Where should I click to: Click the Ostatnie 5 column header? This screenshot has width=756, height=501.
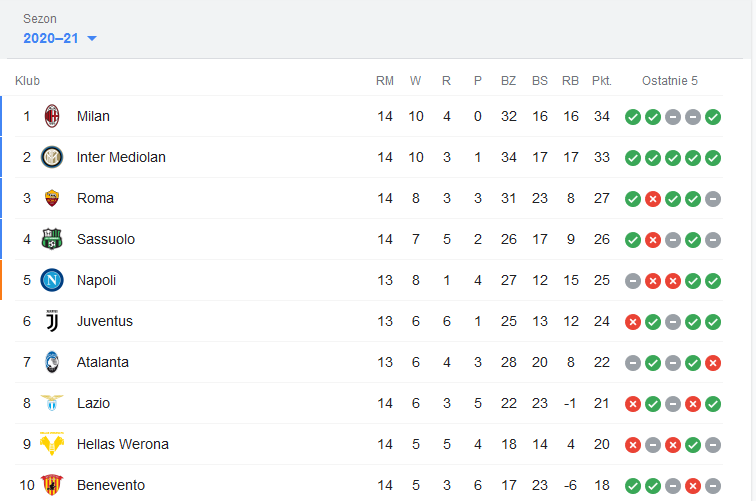(x=670, y=81)
